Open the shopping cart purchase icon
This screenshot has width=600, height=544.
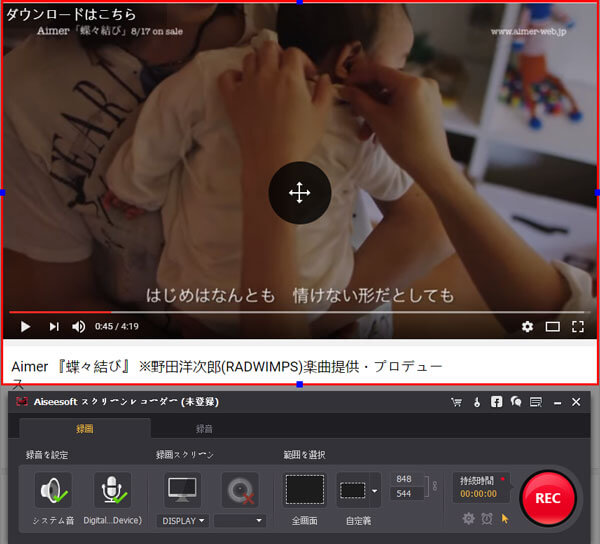pos(457,402)
